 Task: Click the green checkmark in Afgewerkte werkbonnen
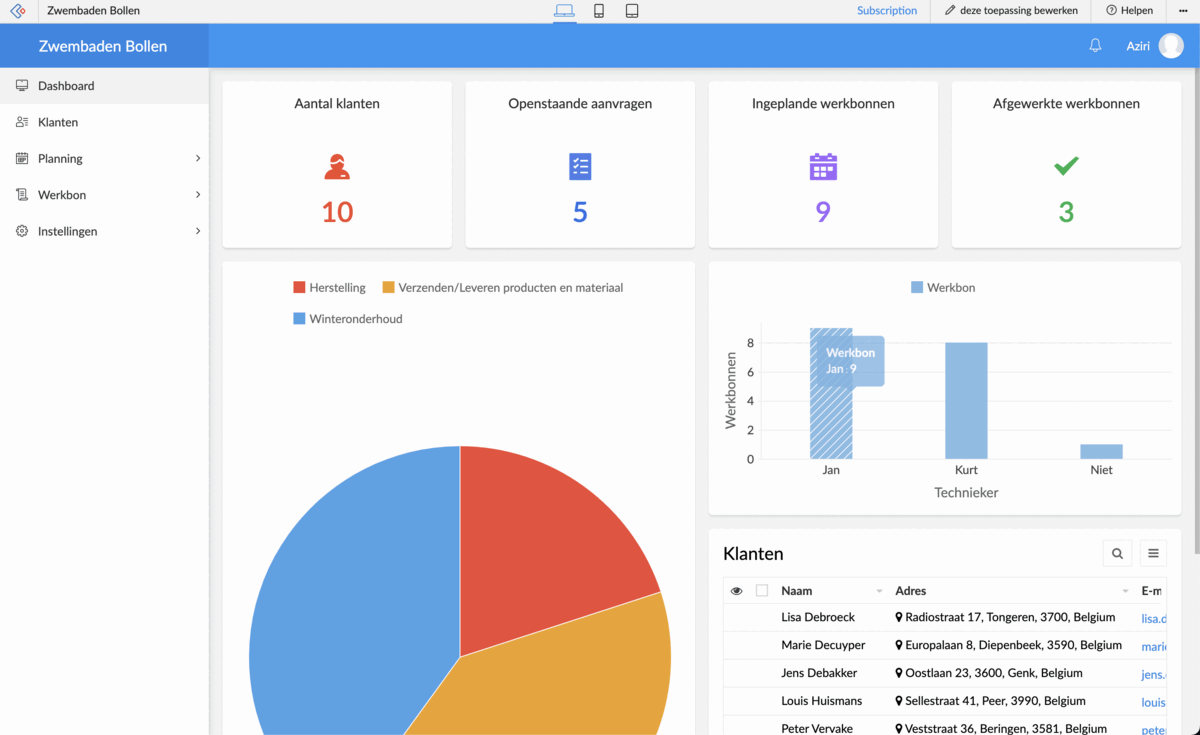1066,166
